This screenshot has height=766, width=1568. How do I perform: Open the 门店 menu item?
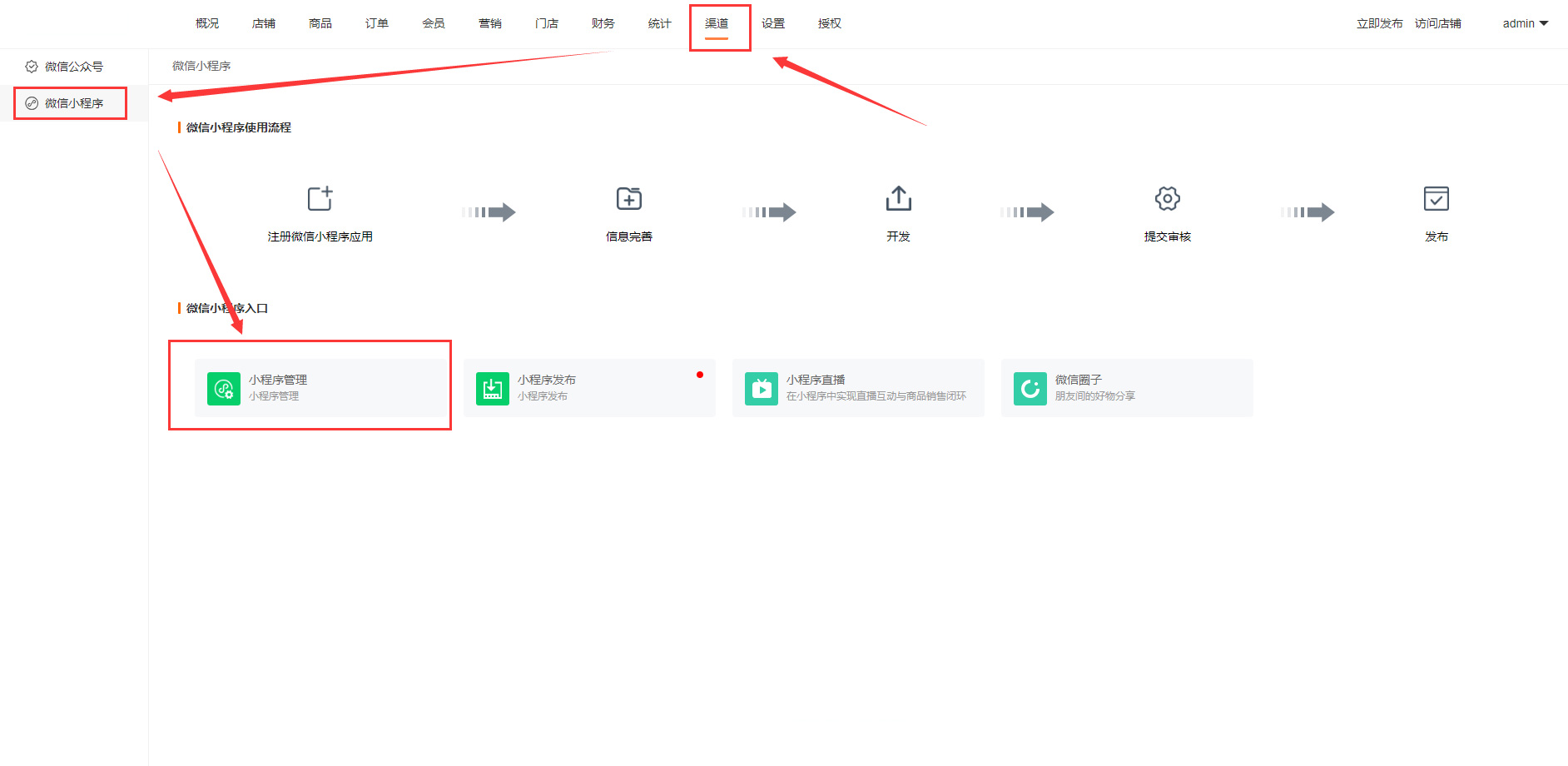(547, 23)
